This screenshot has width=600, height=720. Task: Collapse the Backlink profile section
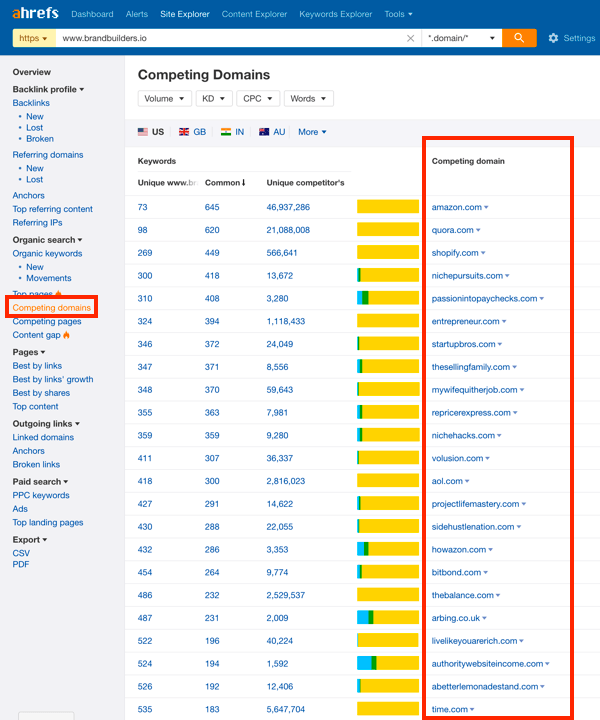[48, 90]
